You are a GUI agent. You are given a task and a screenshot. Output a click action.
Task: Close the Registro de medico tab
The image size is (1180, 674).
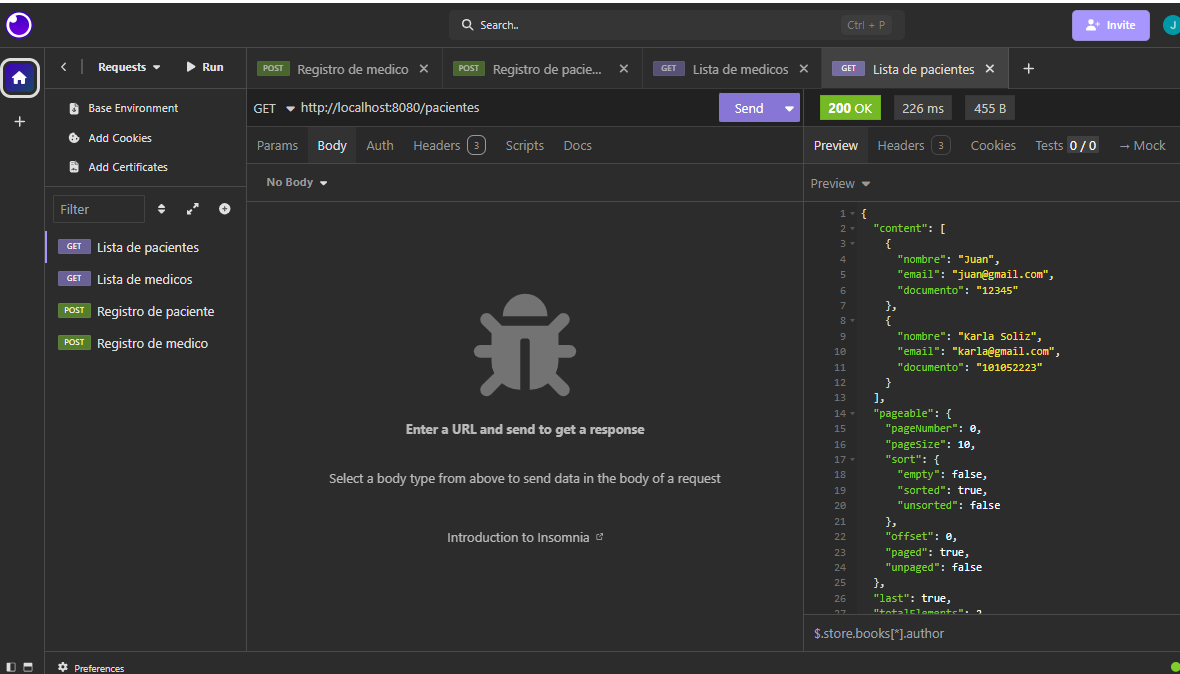coord(424,68)
